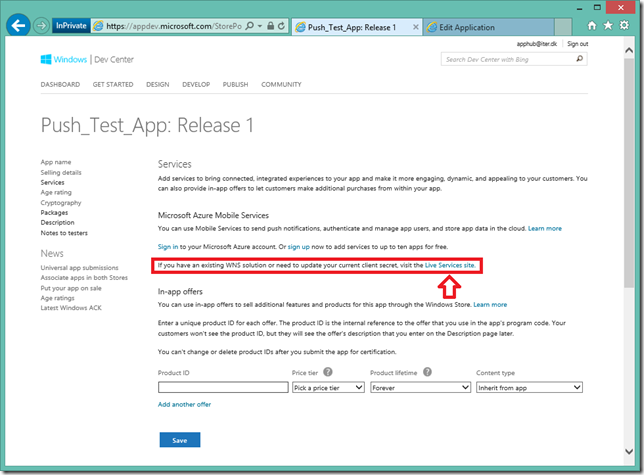Click the URL text in the address bar
644x475 pixels.
(x=174, y=26)
